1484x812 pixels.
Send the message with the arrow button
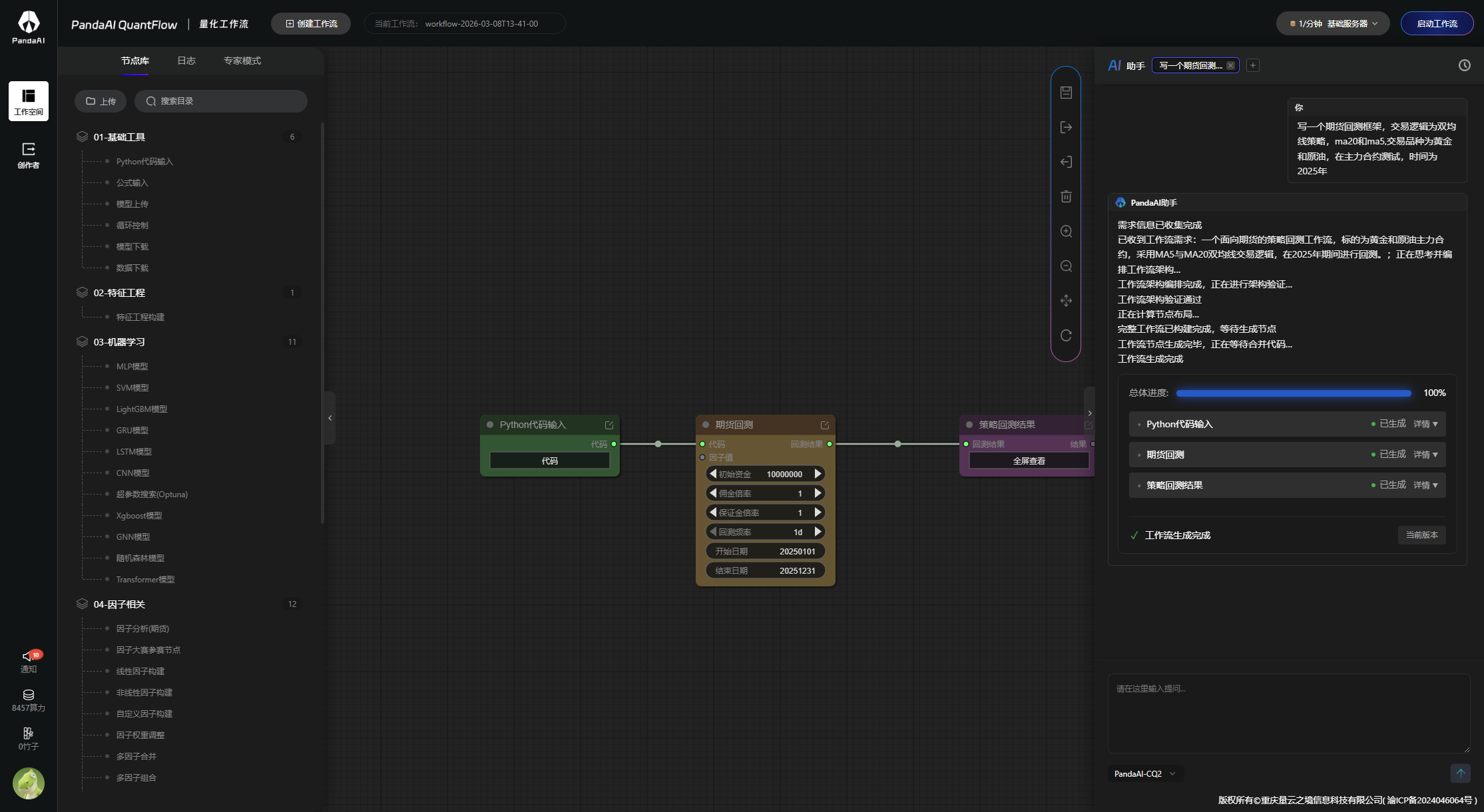[x=1460, y=773]
